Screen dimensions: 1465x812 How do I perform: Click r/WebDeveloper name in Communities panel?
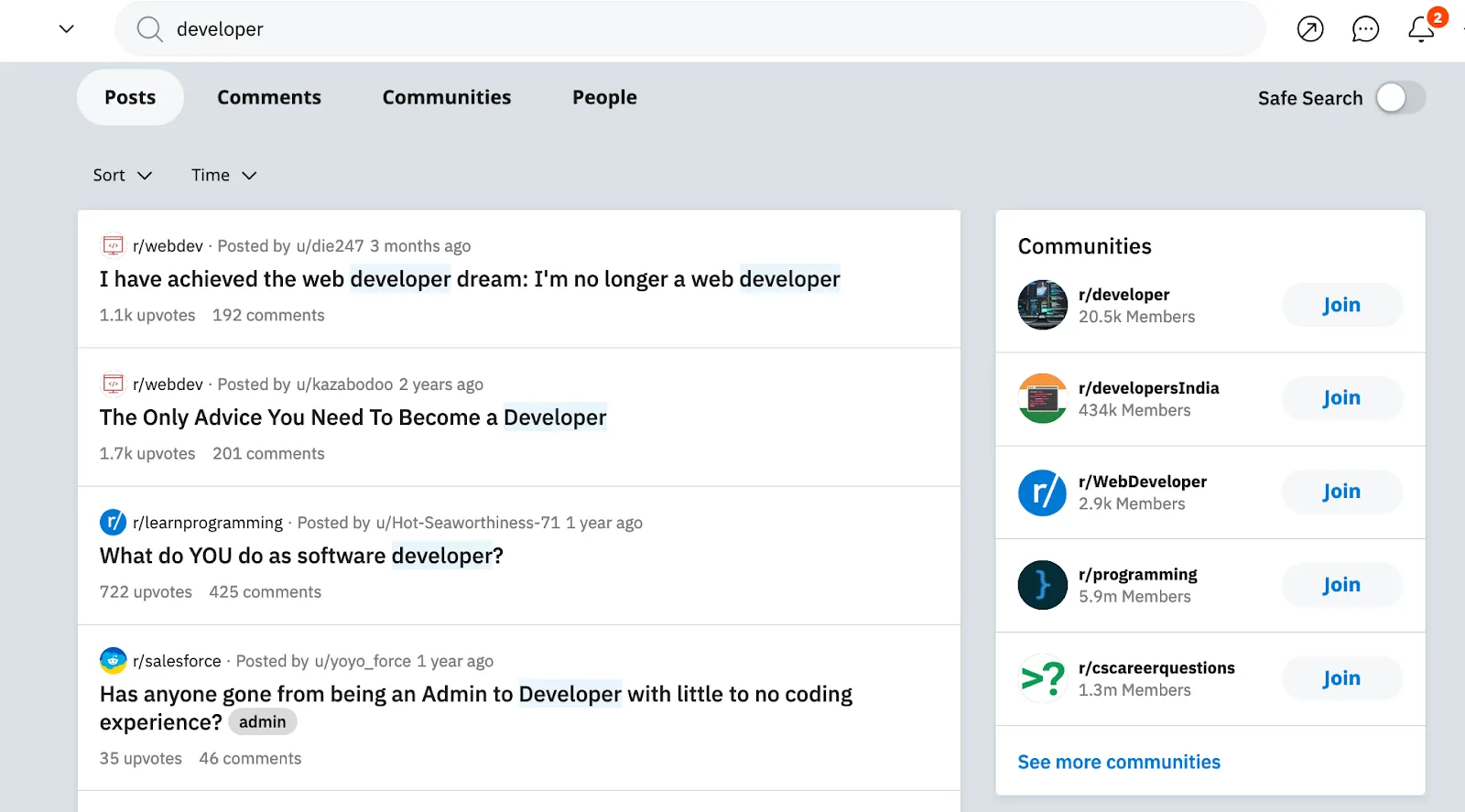point(1143,481)
